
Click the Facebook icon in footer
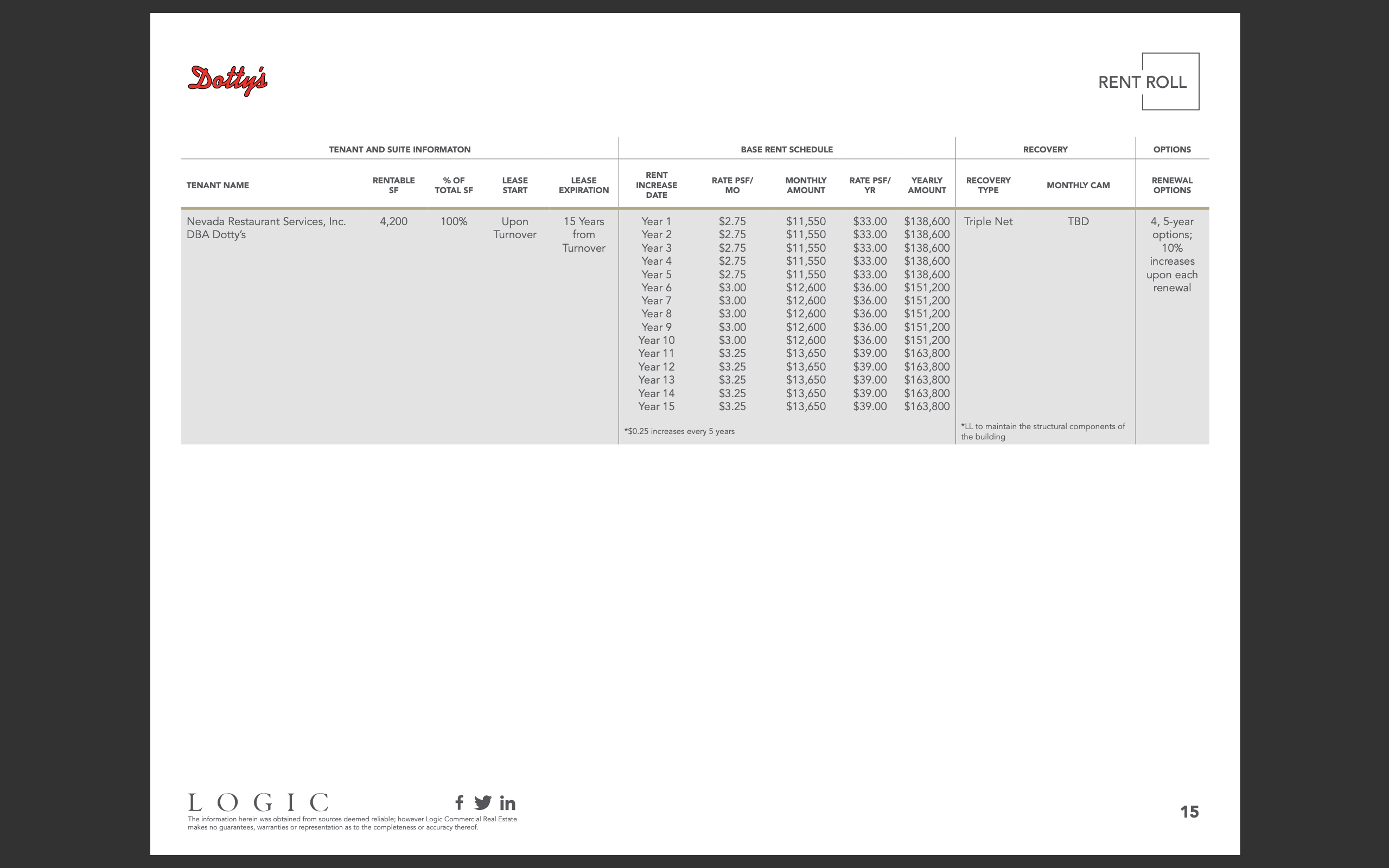click(x=459, y=802)
